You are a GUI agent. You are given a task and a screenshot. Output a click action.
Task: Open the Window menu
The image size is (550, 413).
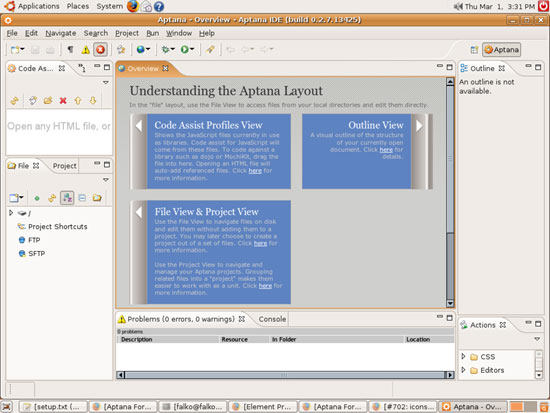(179, 33)
